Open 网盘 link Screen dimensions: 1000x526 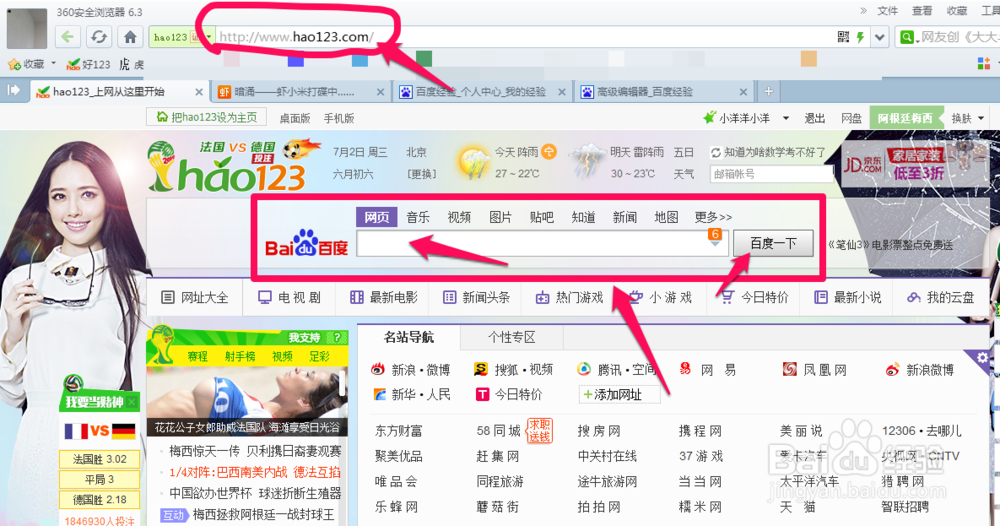click(851, 118)
